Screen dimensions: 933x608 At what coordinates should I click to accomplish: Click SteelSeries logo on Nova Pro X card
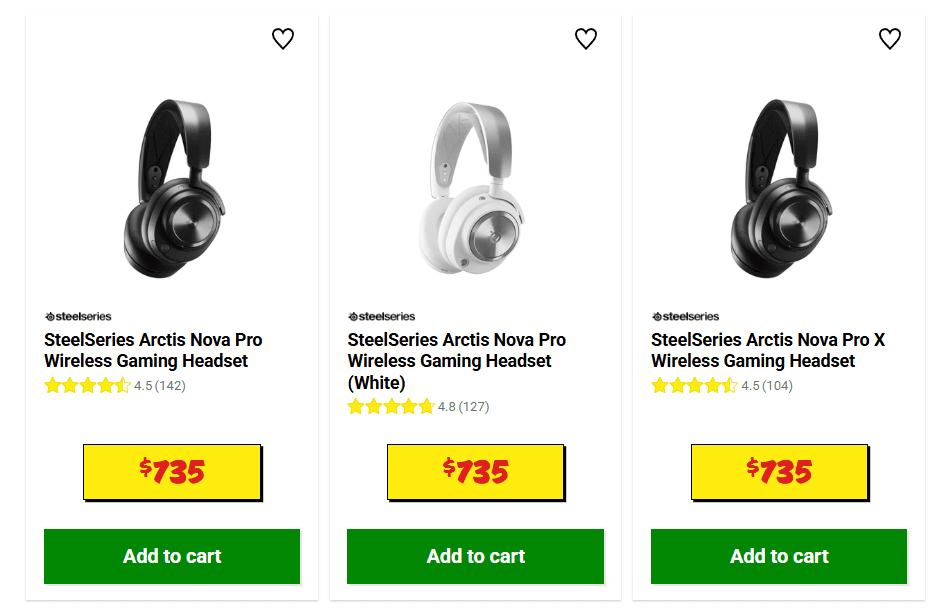[x=685, y=317]
